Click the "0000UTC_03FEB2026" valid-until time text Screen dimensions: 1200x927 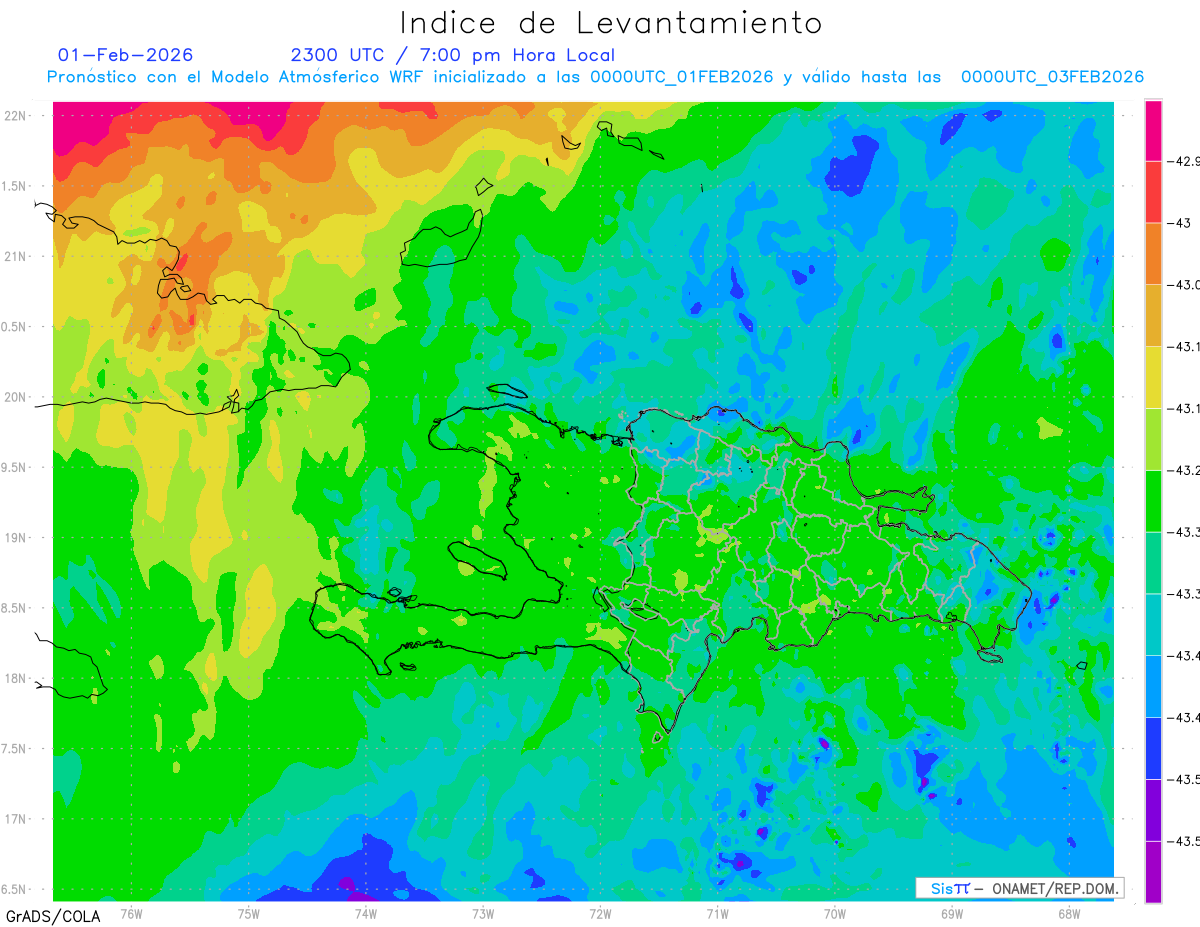click(x=1052, y=77)
